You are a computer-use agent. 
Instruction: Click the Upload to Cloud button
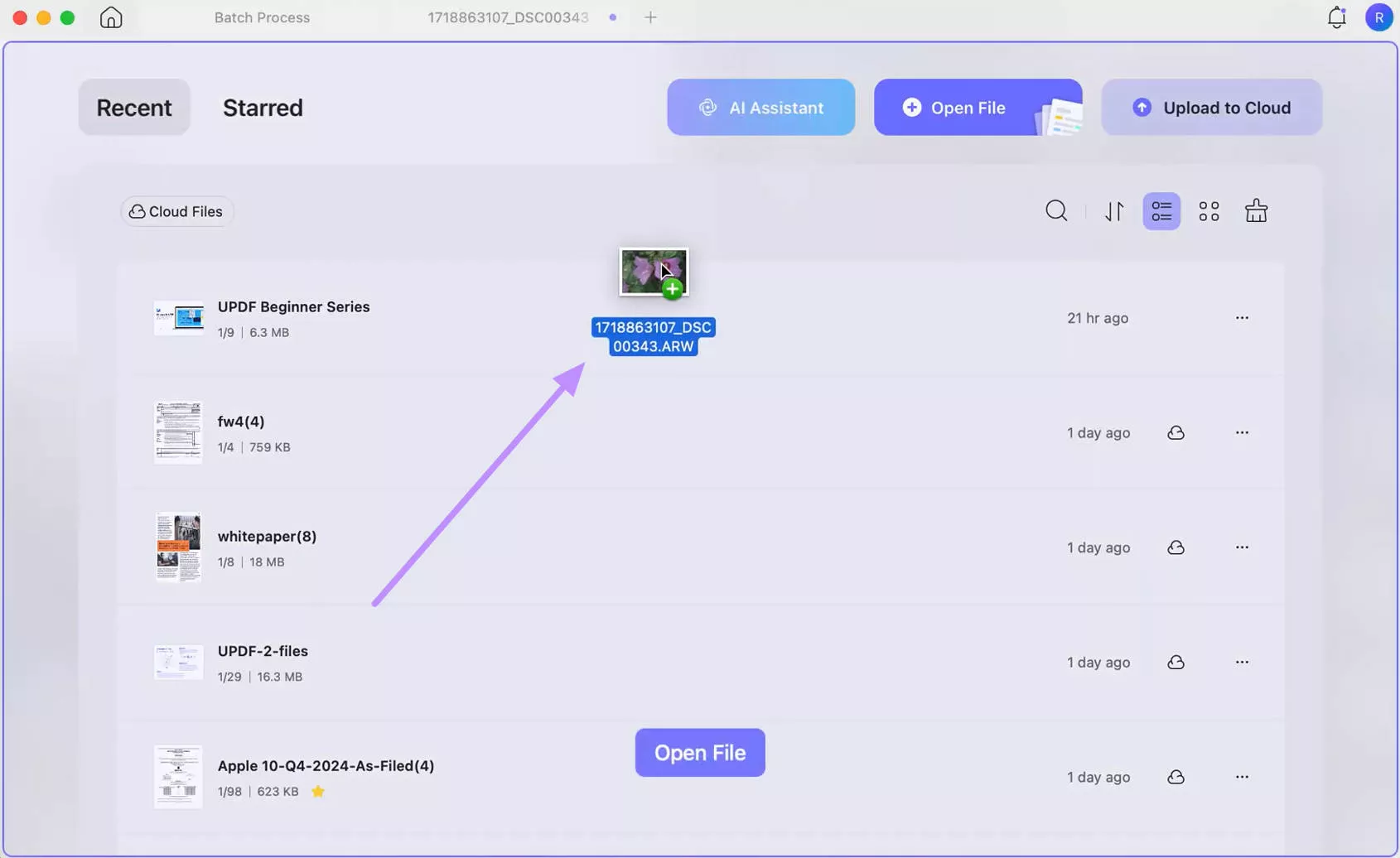(1211, 108)
